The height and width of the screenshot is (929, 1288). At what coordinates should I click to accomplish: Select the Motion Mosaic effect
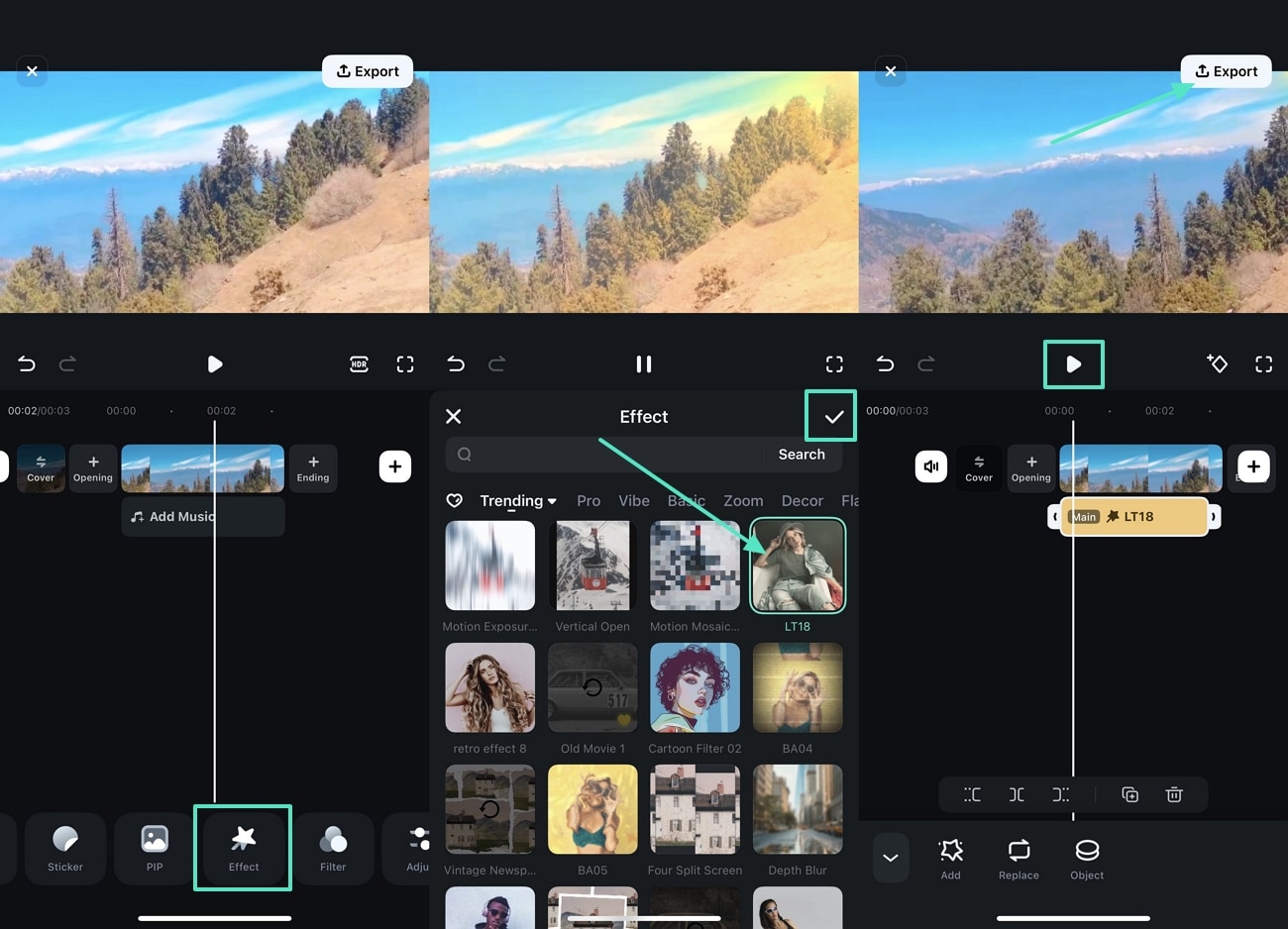(x=695, y=566)
